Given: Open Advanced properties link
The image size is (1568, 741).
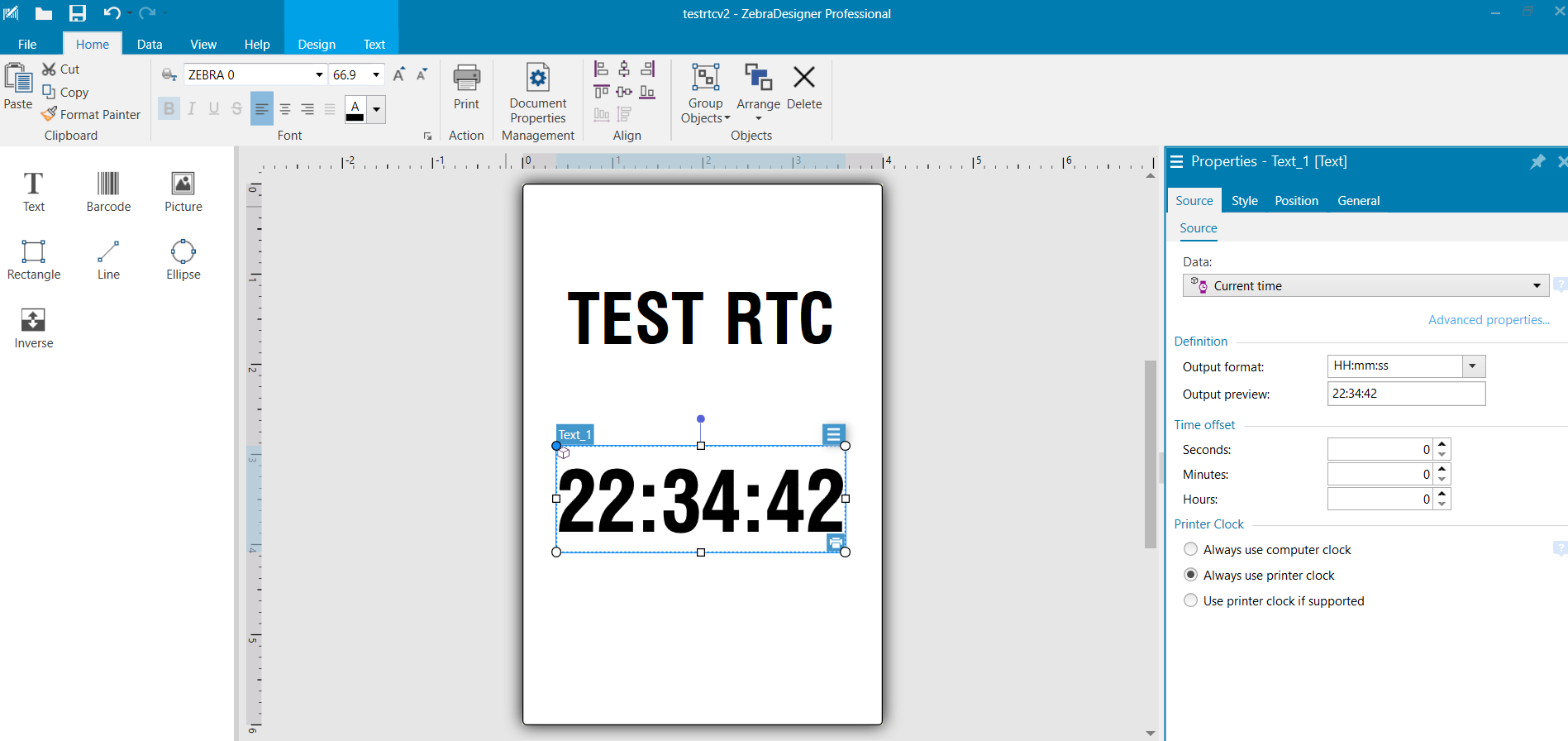Looking at the screenshot, I should pos(1489,320).
